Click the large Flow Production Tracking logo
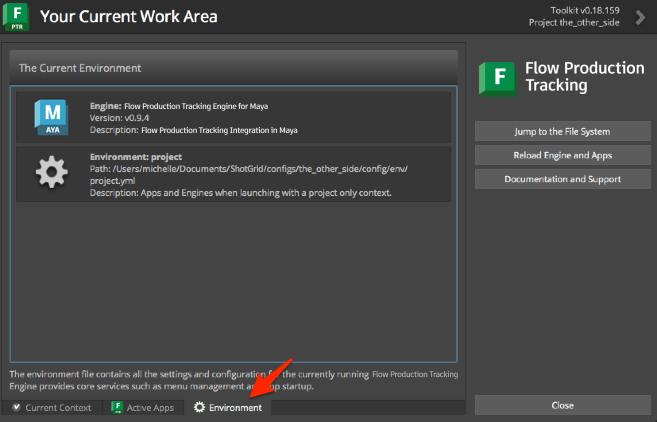The width and height of the screenshot is (657, 422). (x=498, y=79)
